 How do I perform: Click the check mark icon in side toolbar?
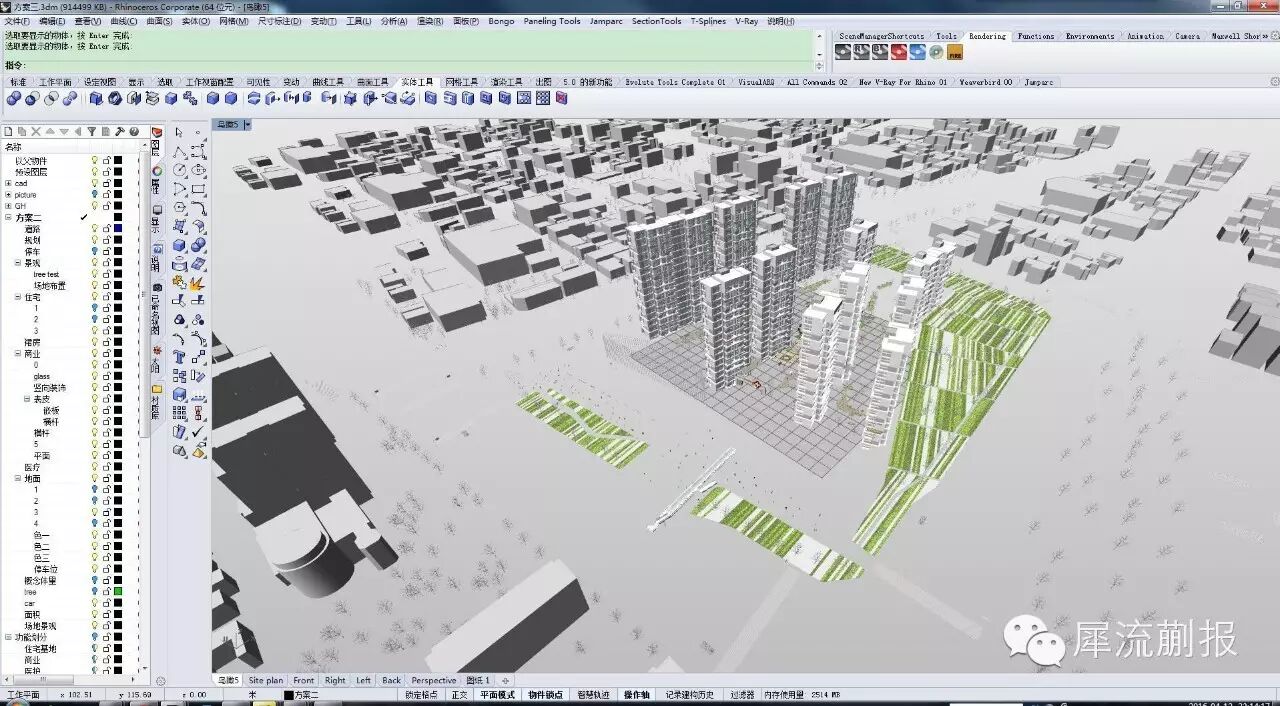pos(198,431)
